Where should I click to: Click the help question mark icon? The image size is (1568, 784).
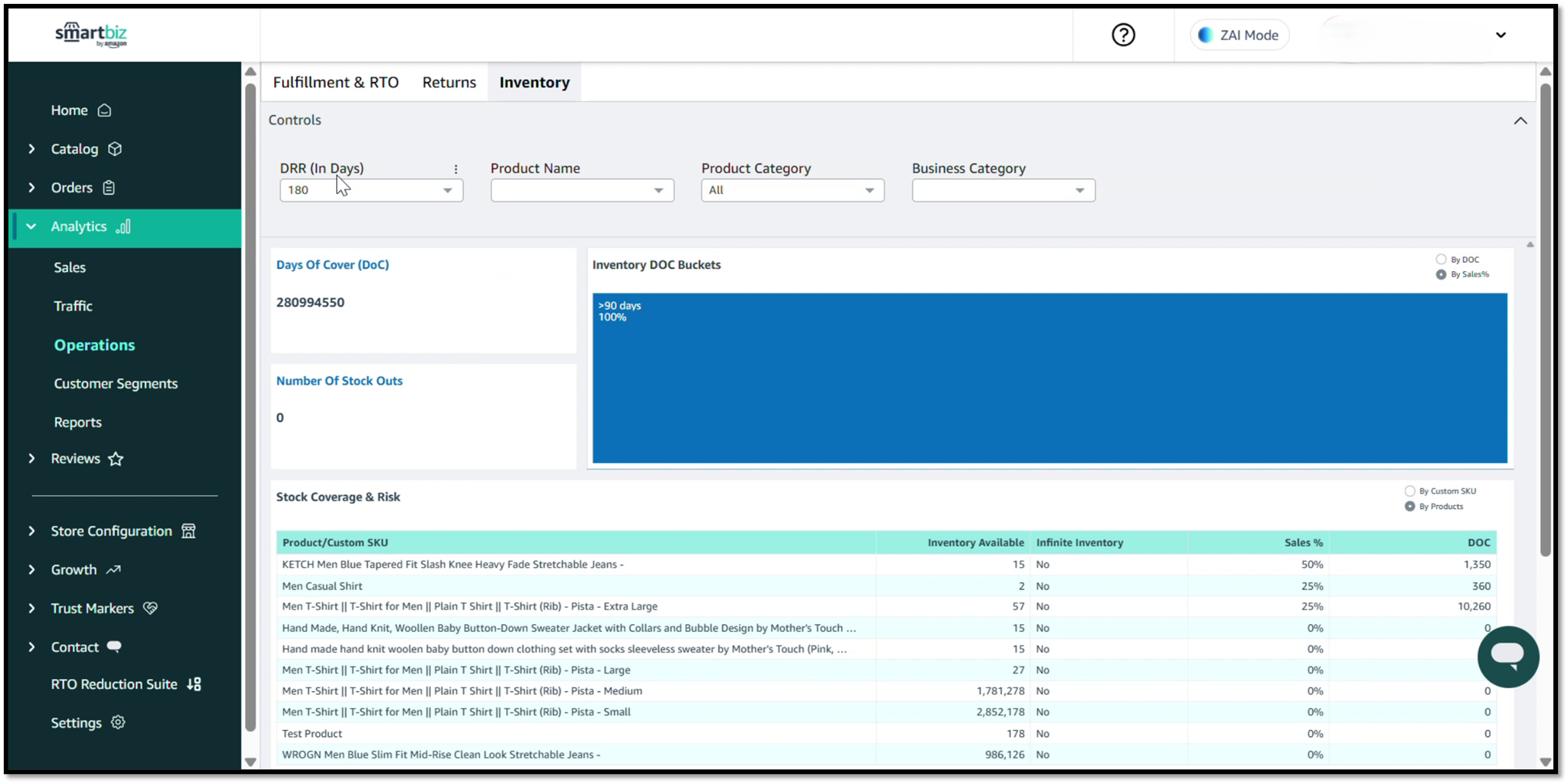tap(1123, 35)
